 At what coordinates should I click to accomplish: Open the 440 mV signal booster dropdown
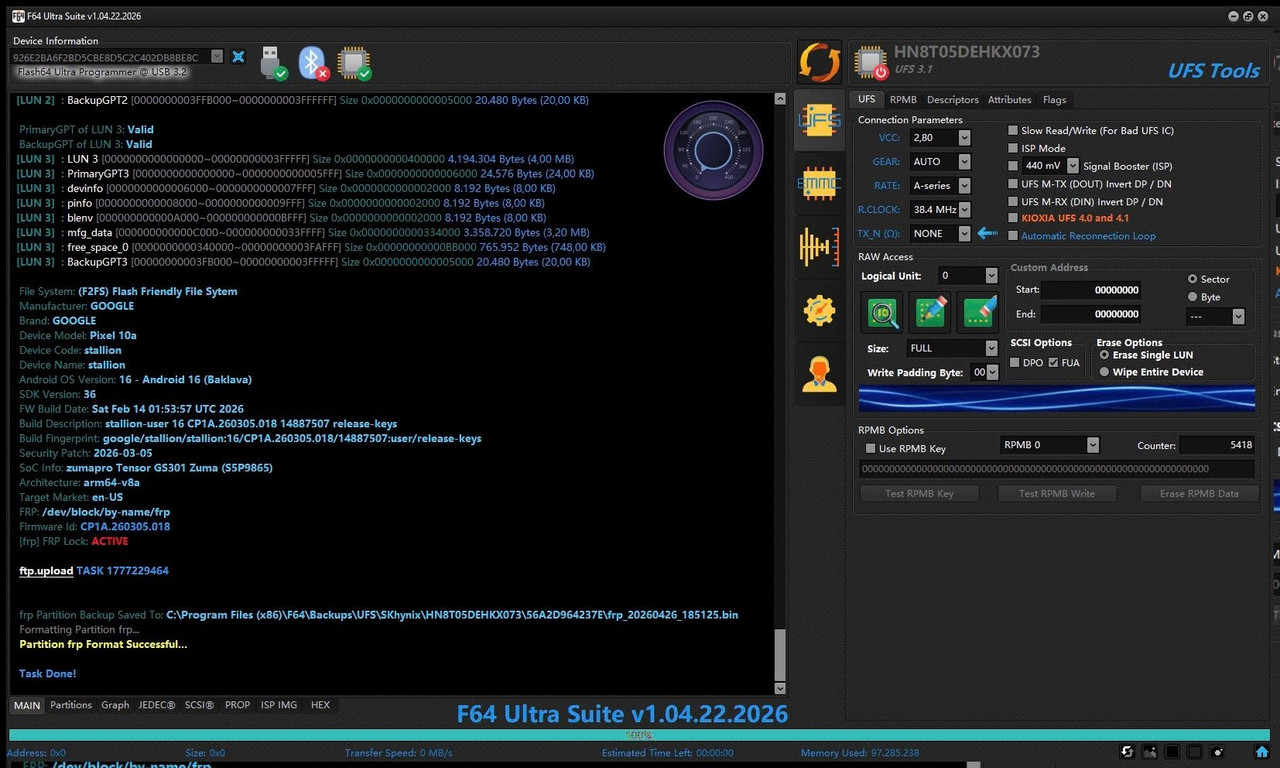pyautogui.click(x=1073, y=166)
